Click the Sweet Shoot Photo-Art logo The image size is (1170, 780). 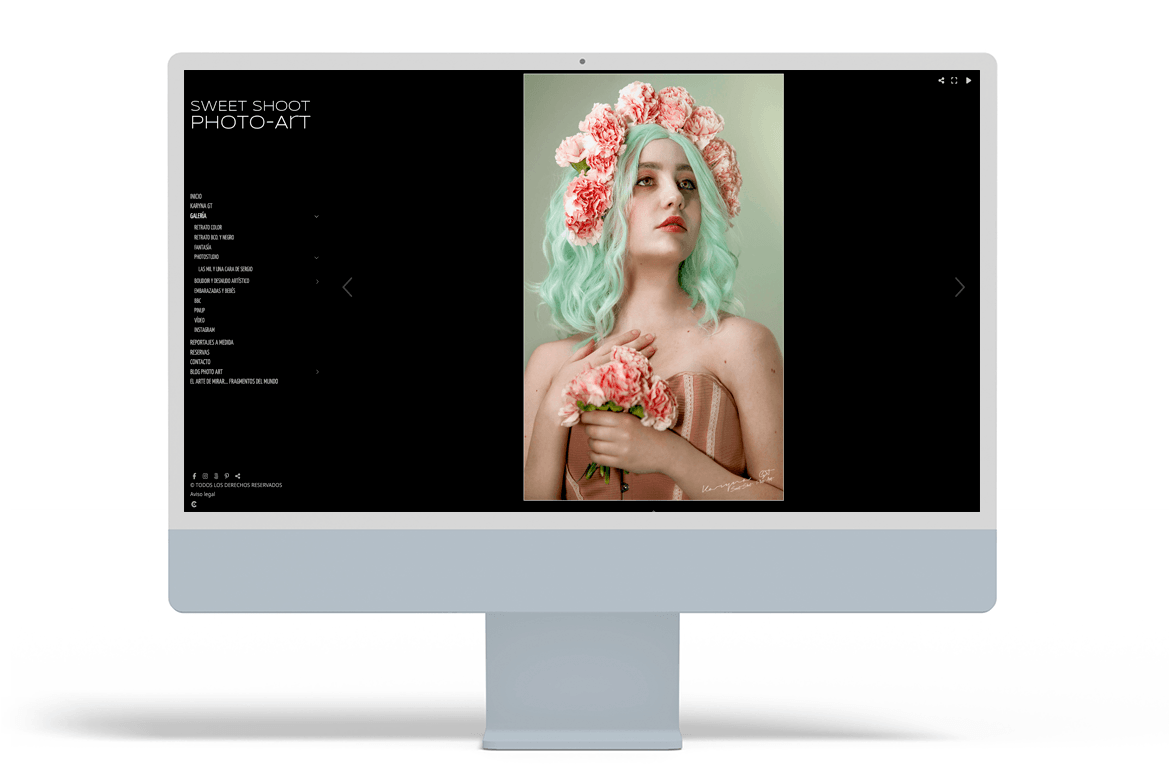(x=250, y=114)
